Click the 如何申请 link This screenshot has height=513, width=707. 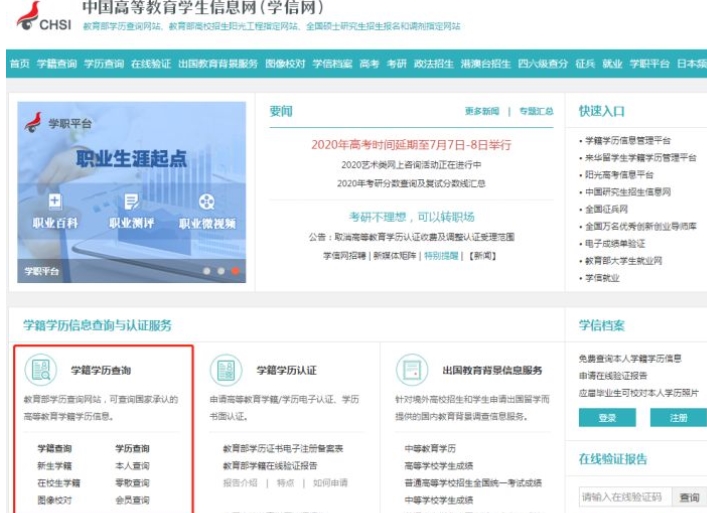point(330,483)
